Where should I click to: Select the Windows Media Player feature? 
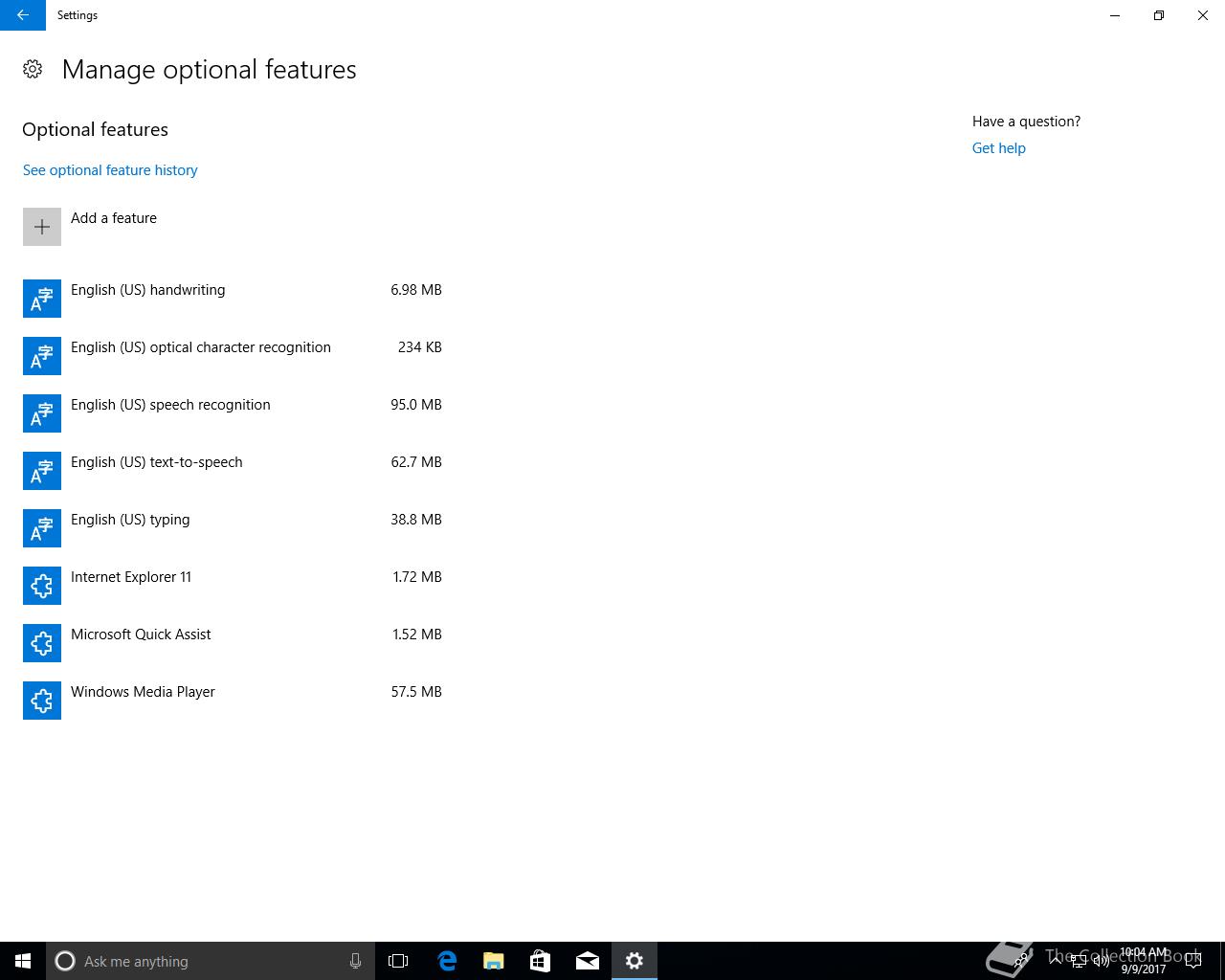233,701
